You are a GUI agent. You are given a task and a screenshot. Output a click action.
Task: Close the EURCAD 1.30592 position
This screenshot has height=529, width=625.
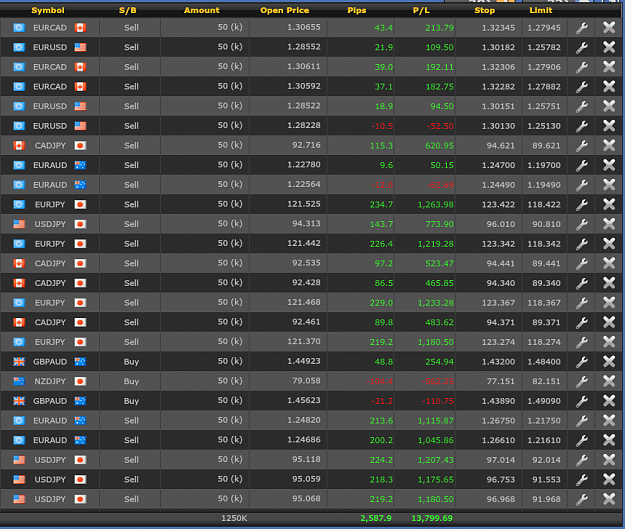609,87
